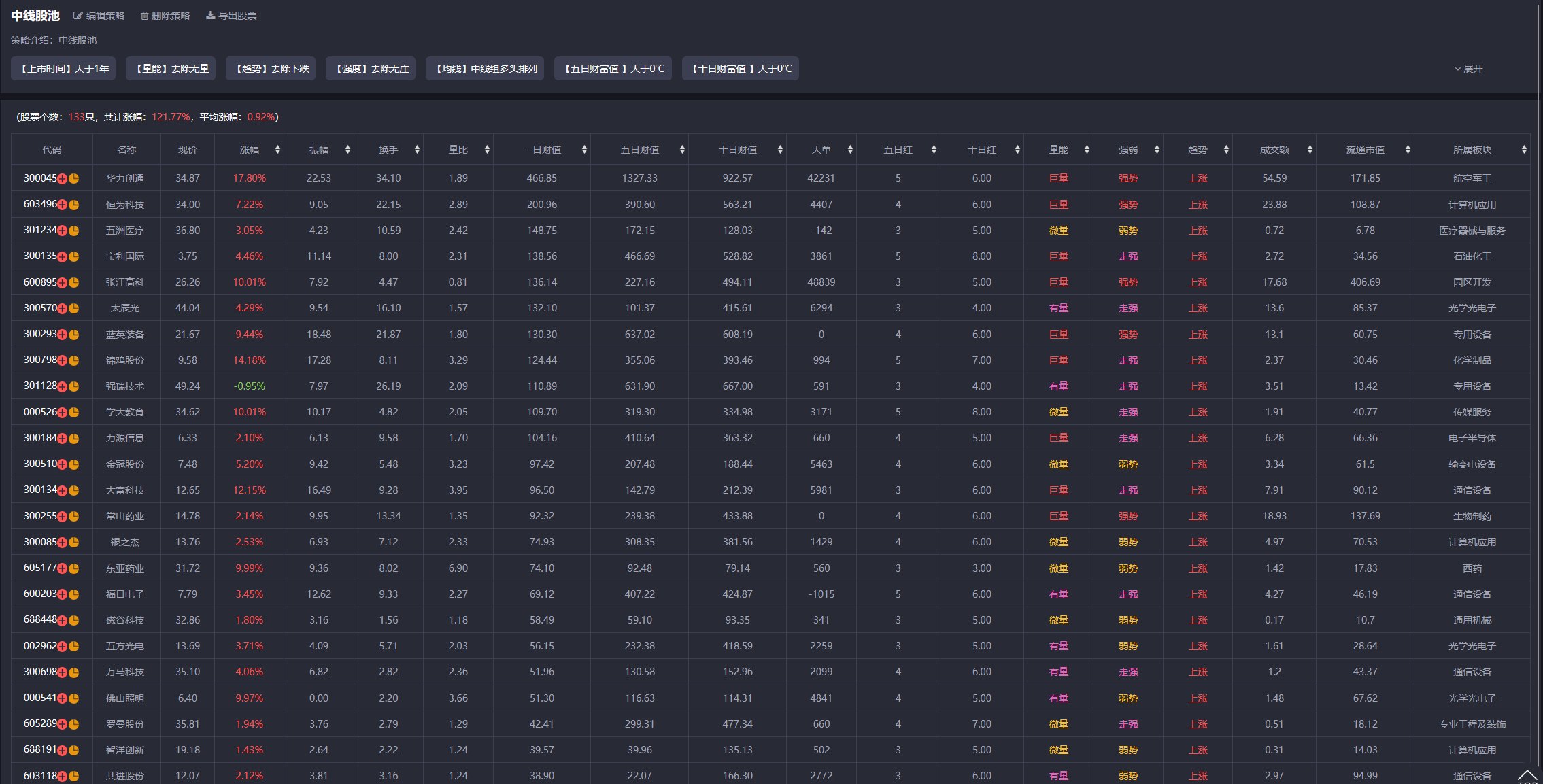1543x784 pixels.
Task: Open pie icon beside code 300134
Action: [74, 490]
